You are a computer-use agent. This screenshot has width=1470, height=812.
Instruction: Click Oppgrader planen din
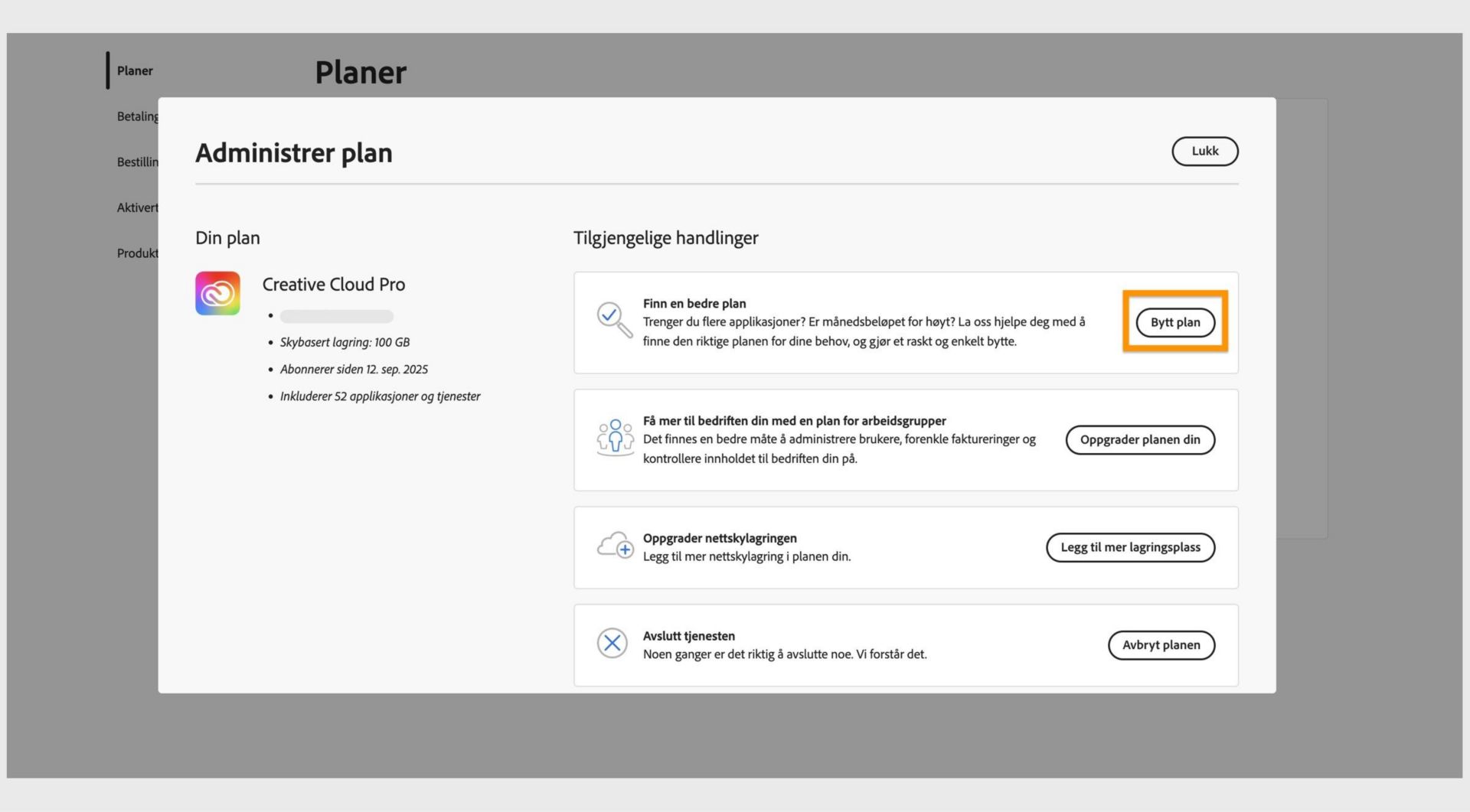click(1140, 439)
